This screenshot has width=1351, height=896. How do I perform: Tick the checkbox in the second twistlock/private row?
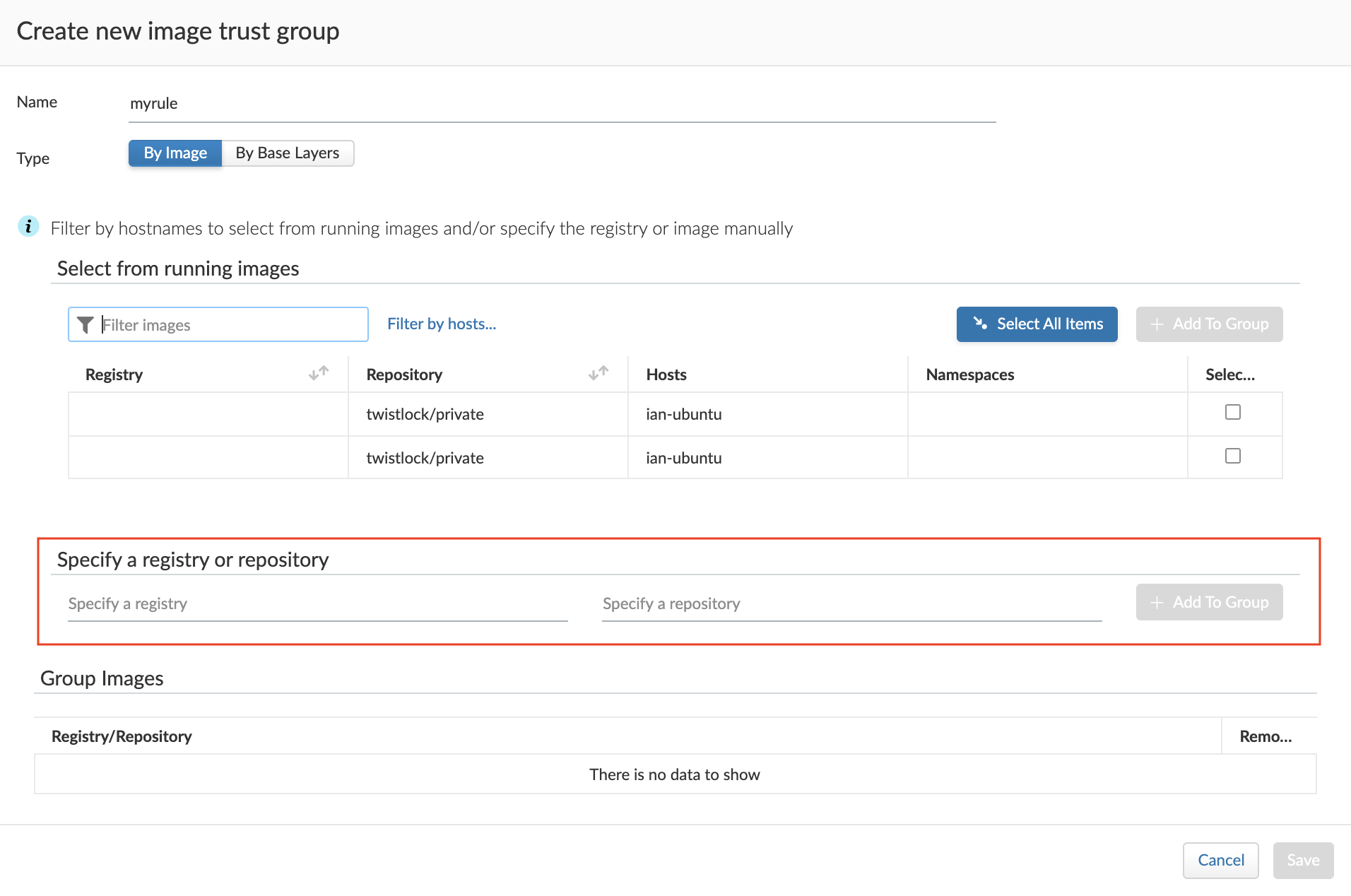click(1233, 456)
